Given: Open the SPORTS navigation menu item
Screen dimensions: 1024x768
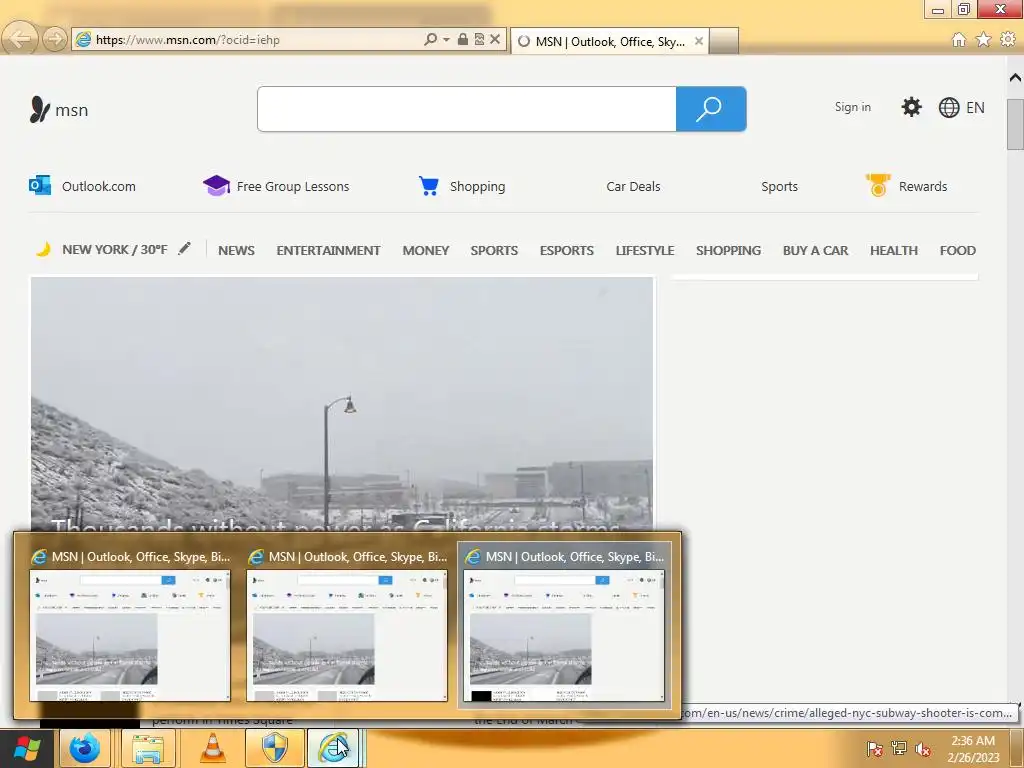Looking at the screenshot, I should tap(494, 251).
